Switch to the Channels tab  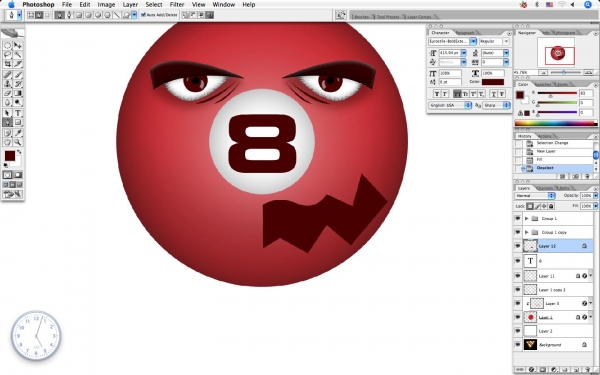(545, 188)
